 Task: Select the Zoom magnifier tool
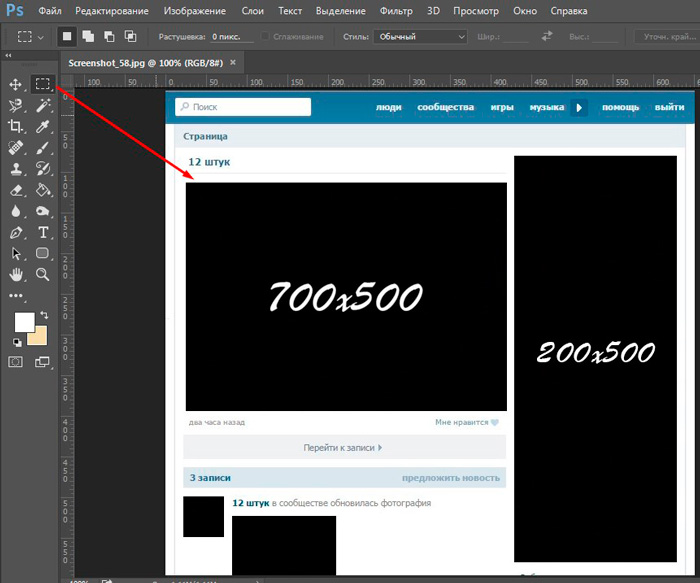pyautogui.click(x=43, y=274)
